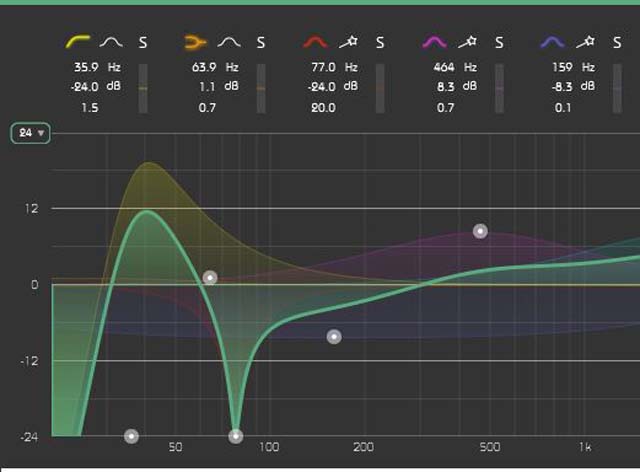Solo the yellow 35.9 Hz band
Image resolution: width=640 pixels, height=472 pixels.
[143, 42]
